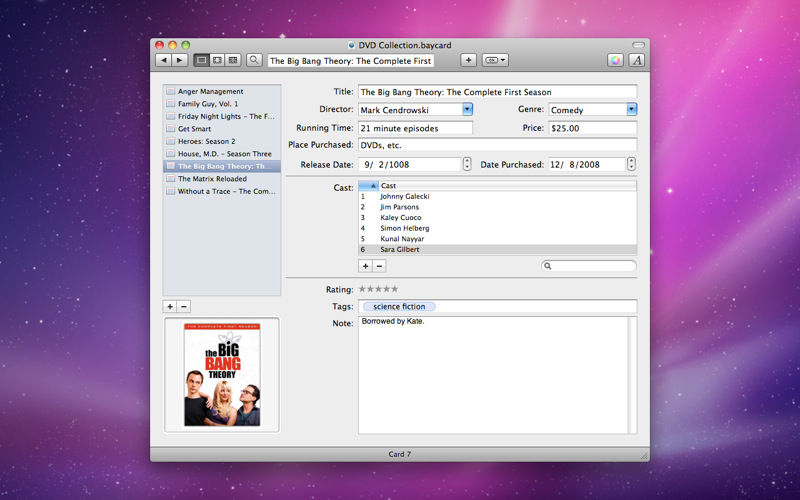Sort by Cast column header

[x=508, y=186]
